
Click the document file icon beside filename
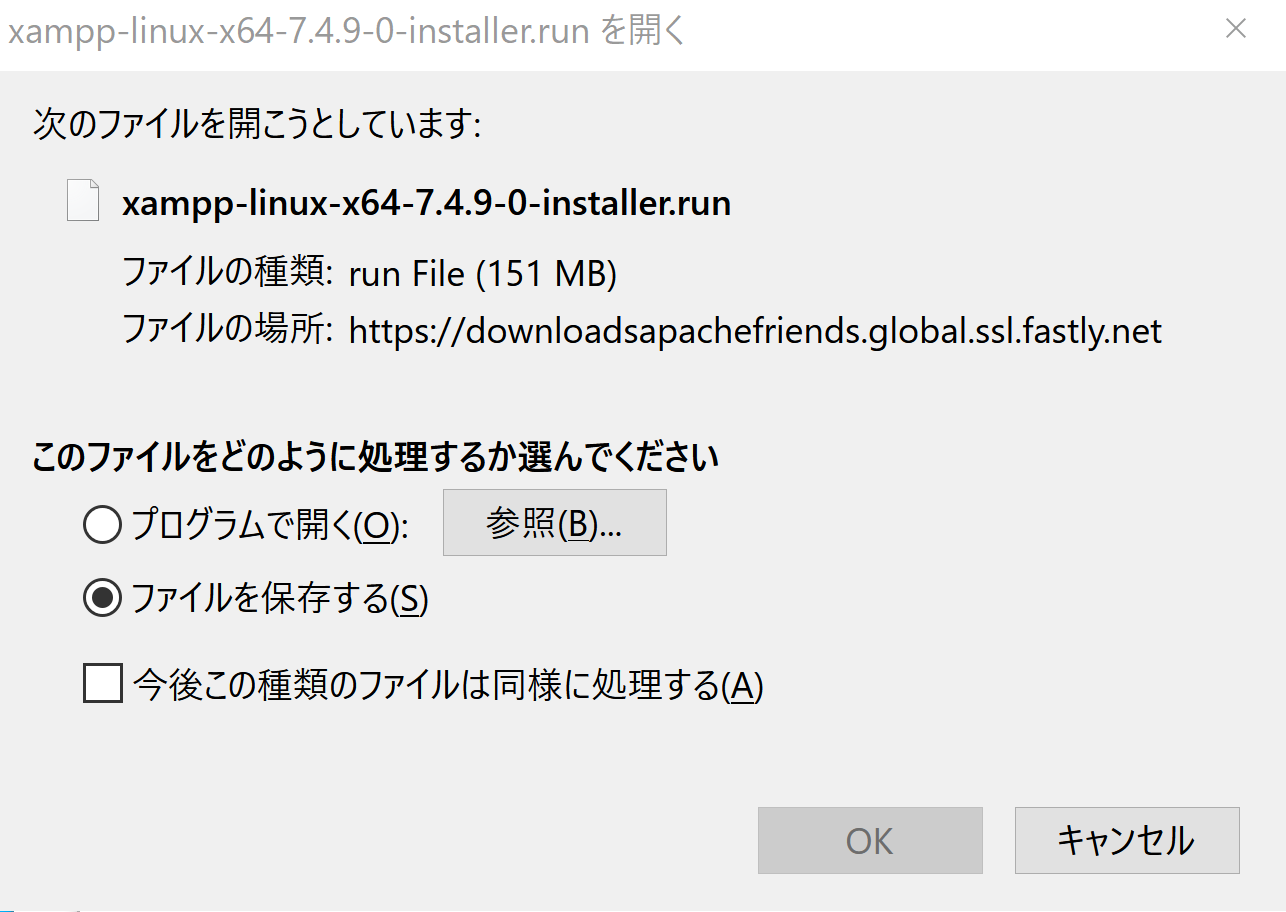click(x=82, y=200)
